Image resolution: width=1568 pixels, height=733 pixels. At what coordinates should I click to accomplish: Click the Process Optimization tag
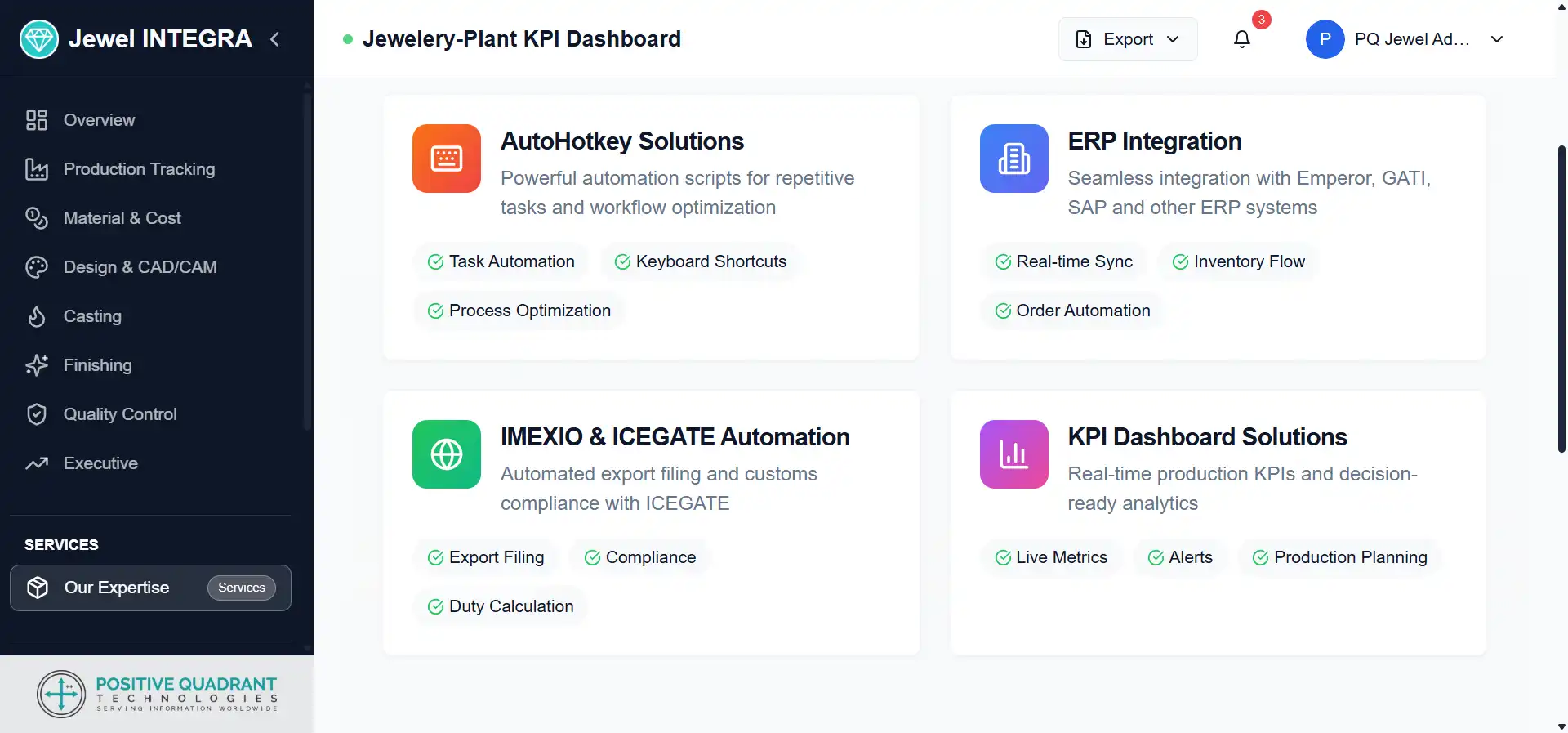point(519,311)
